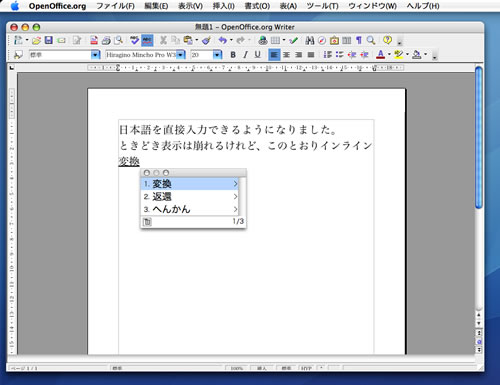500x385 pixels.
Task: Toggle Bullets list icon
Action: pos(339,55)
